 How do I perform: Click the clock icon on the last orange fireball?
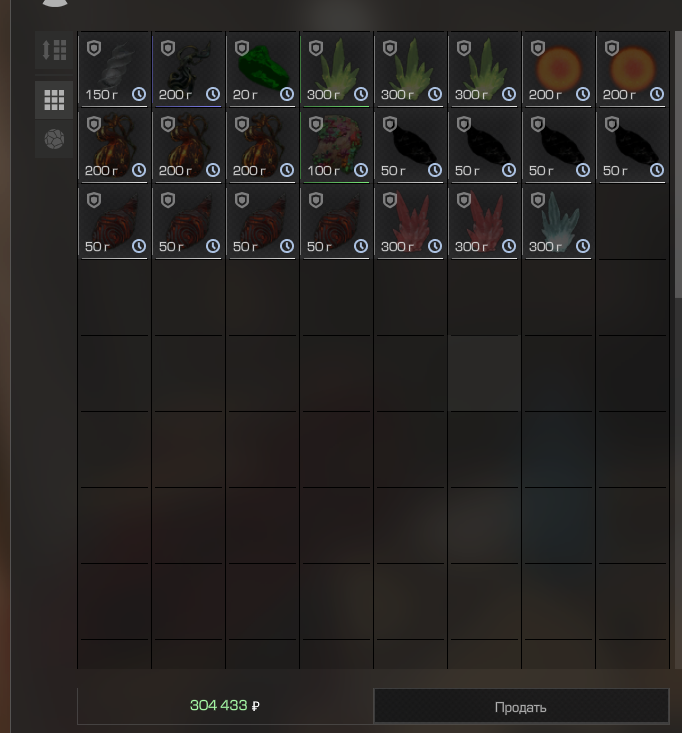pyautogui.click(x=657, y=94)
